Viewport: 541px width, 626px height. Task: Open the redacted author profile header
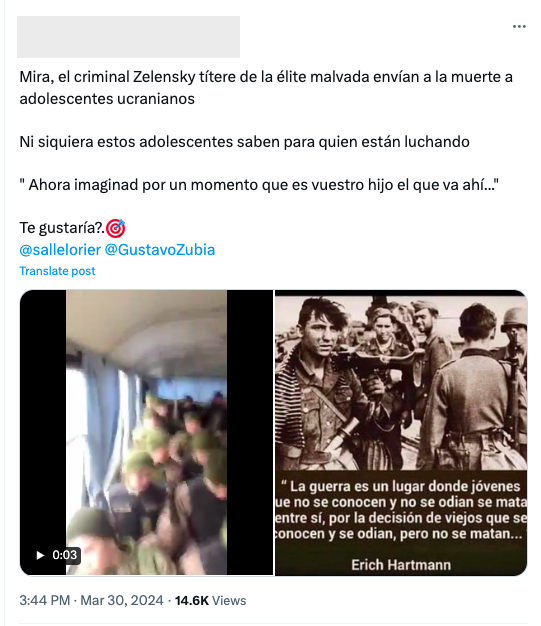128,37
